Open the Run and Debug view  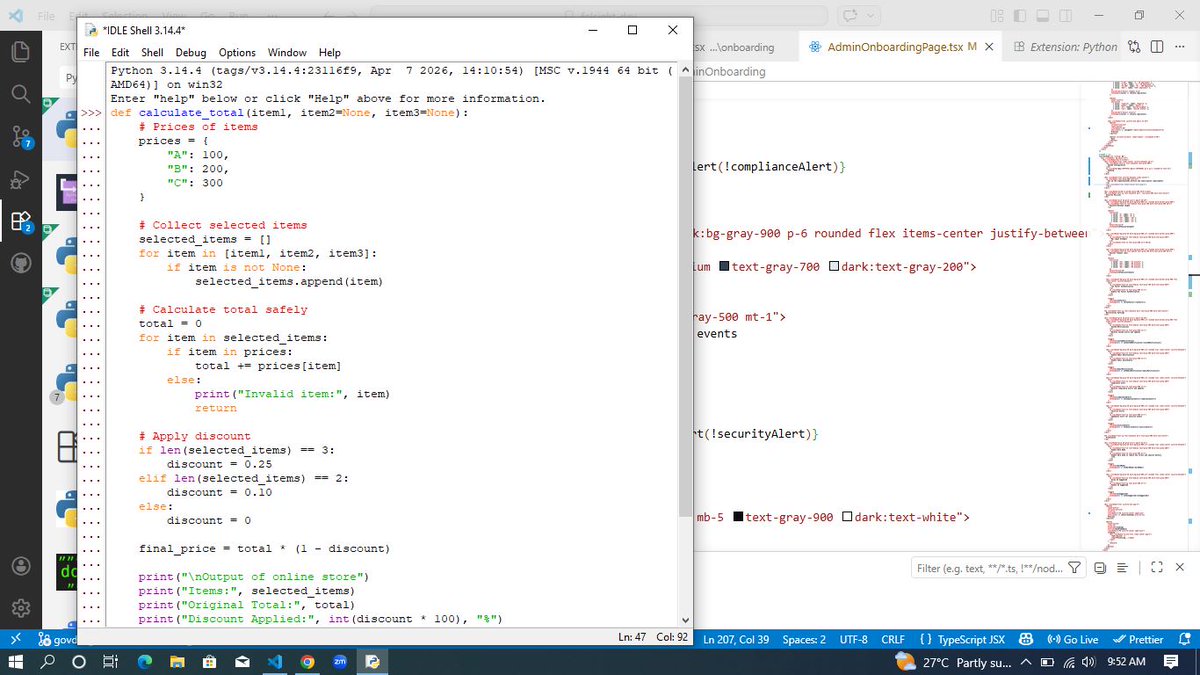click(22, 181)
